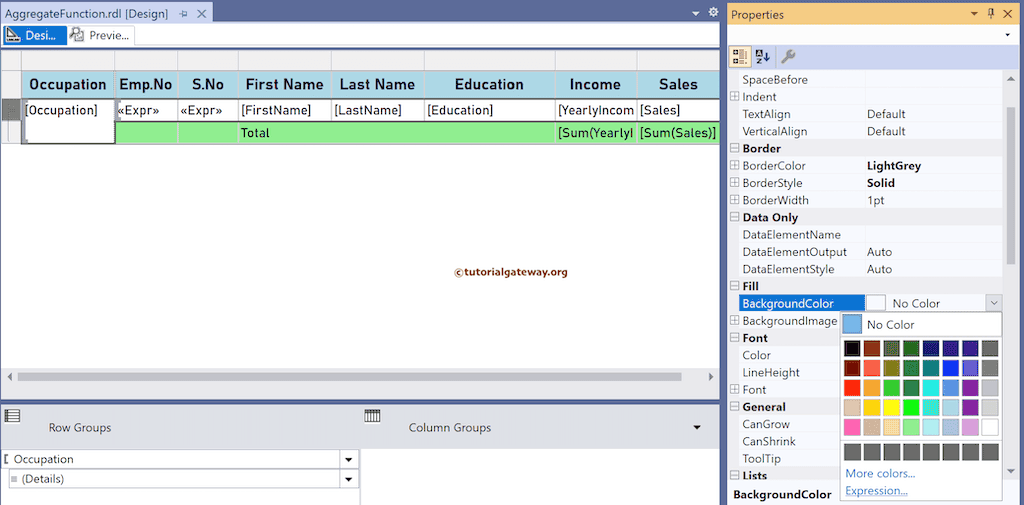
Task: Click the design scrollbar right arrow
Action: (x=711, y=377)
